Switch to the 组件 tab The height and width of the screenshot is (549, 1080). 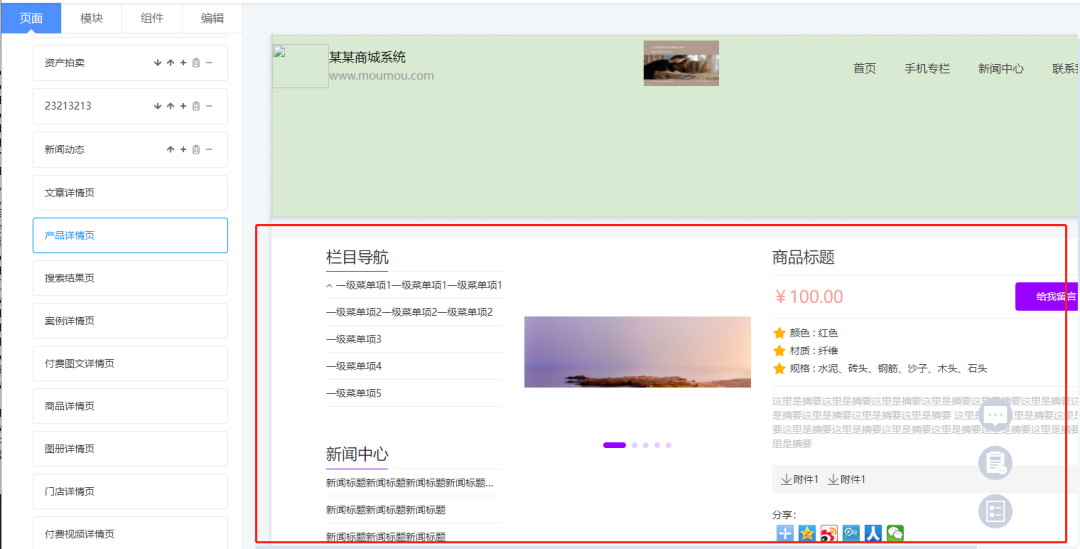(x=152, y=18)
